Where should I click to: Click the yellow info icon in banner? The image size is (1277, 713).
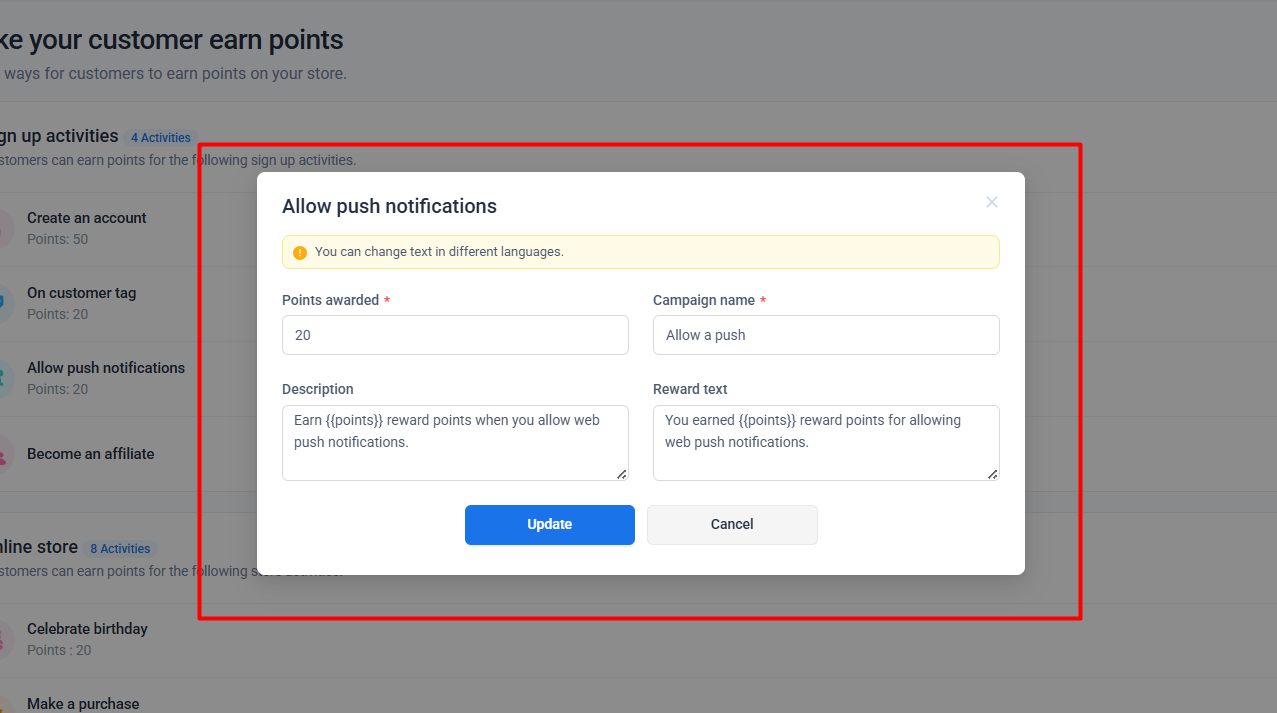tap(300, 253)
